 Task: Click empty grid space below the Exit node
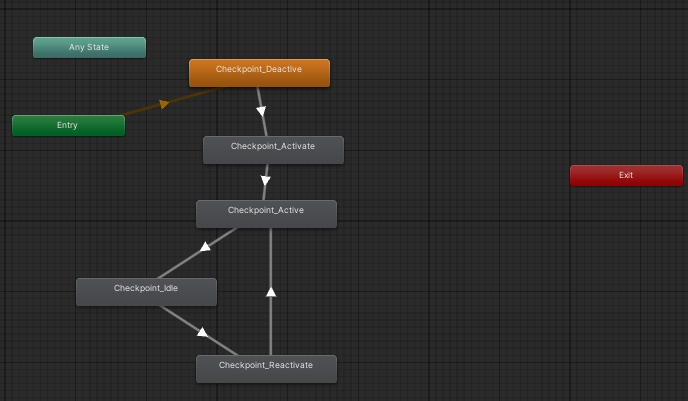coord(626,290)
